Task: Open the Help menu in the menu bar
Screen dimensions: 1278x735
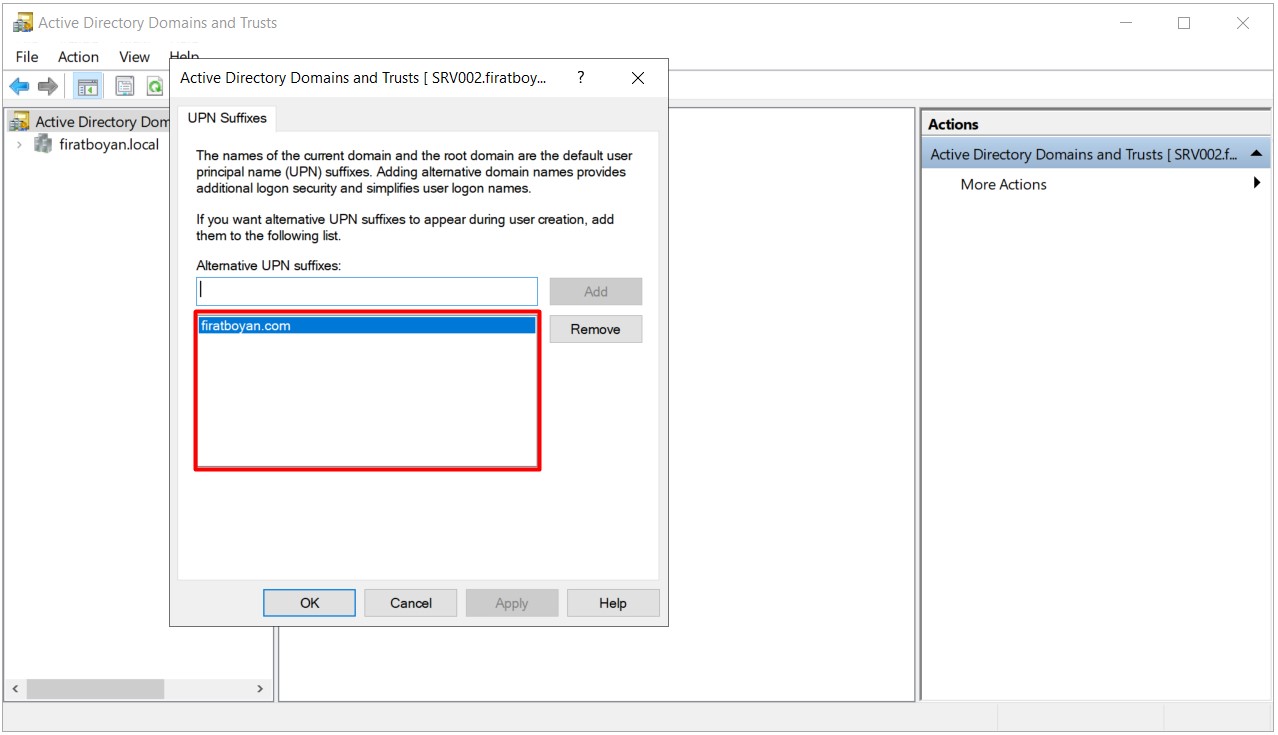Action: (184, 55)
